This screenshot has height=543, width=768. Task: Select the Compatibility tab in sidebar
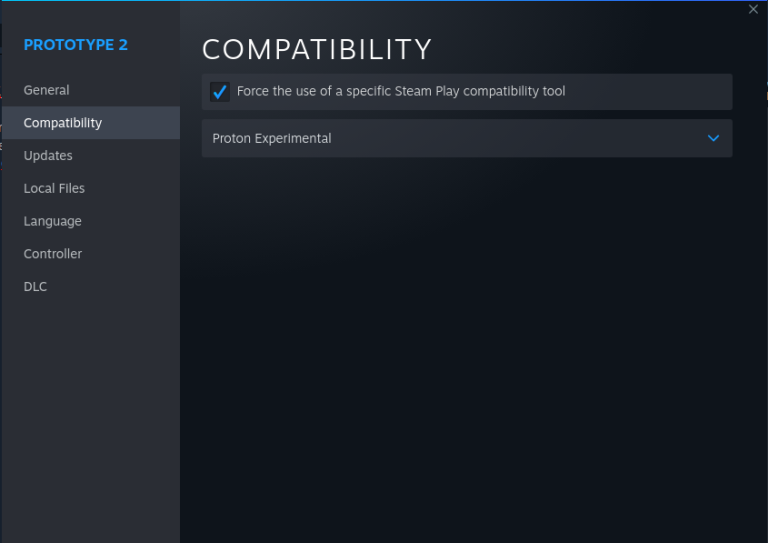click(63, 123)
